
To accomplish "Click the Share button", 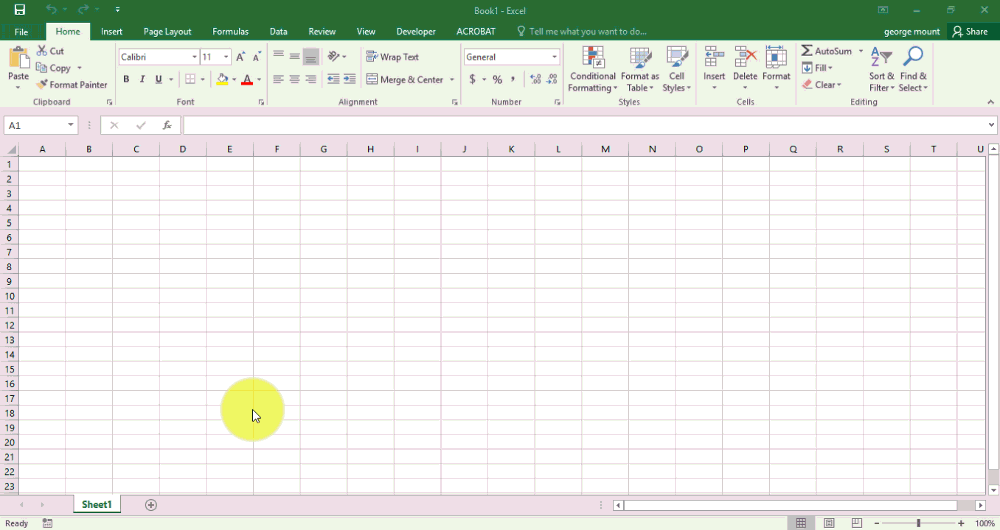I will click(x=970, y=32).
